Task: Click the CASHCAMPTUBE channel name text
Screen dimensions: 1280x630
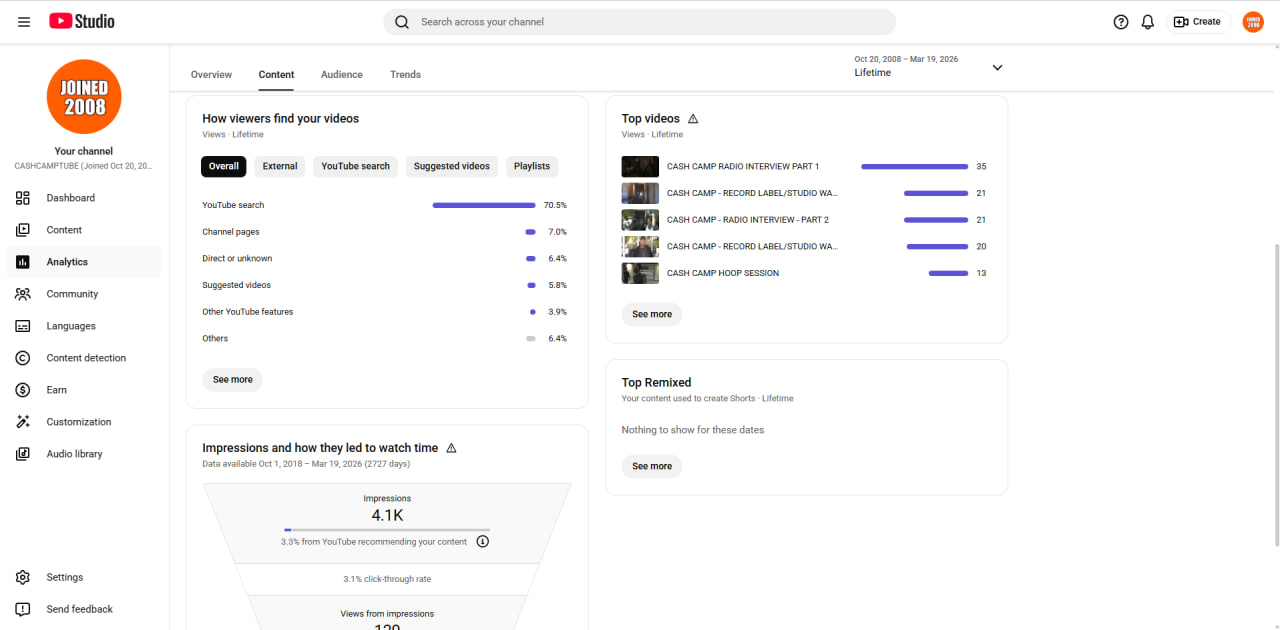Action: click(84, 166)
